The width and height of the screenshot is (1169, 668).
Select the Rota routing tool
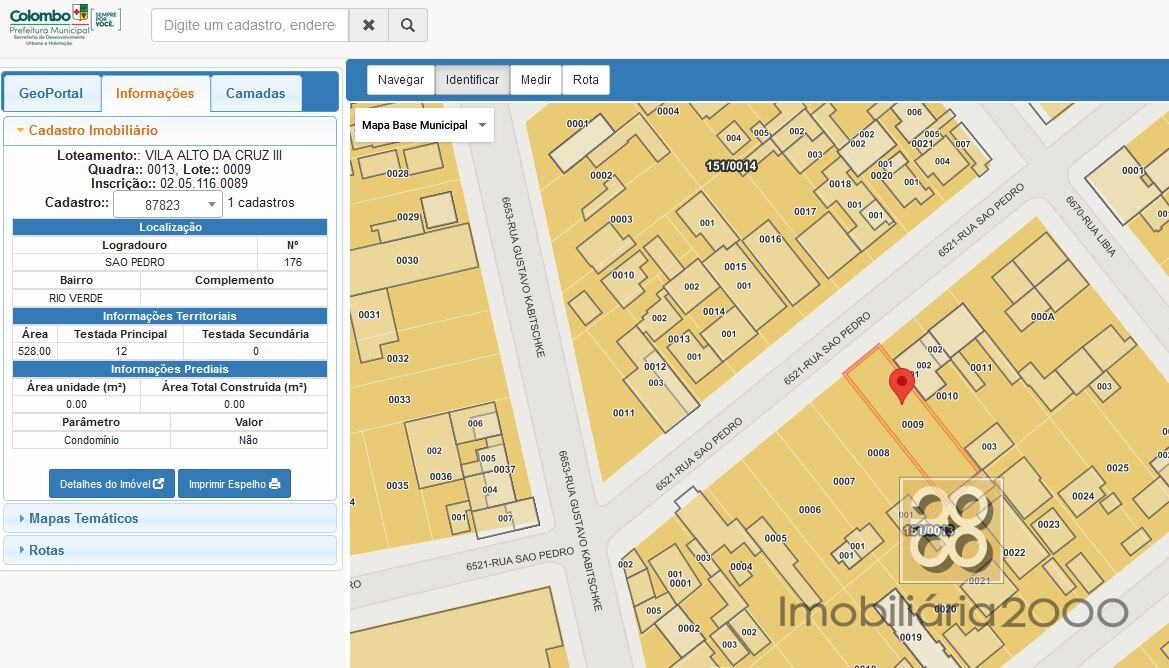point(586,80)
